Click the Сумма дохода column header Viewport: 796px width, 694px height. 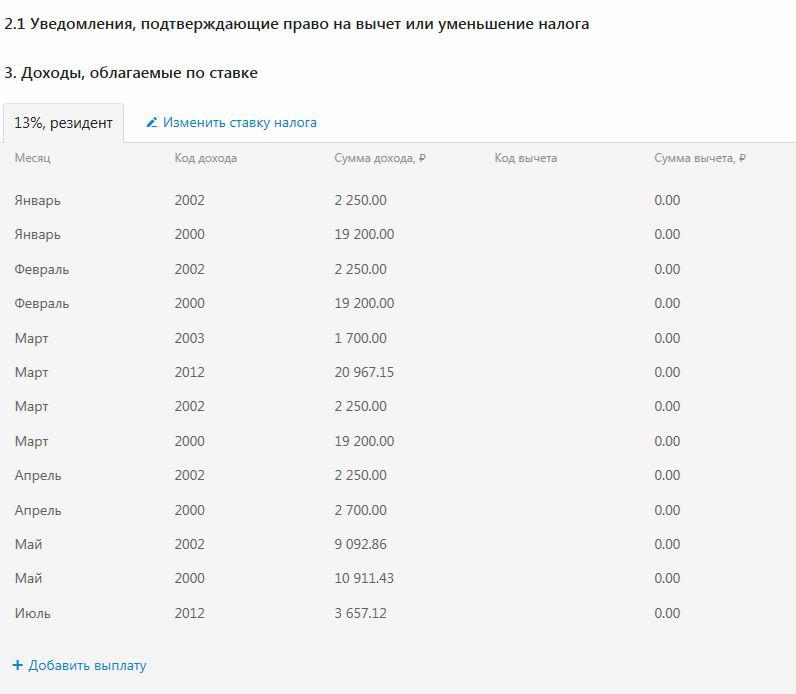380,158
